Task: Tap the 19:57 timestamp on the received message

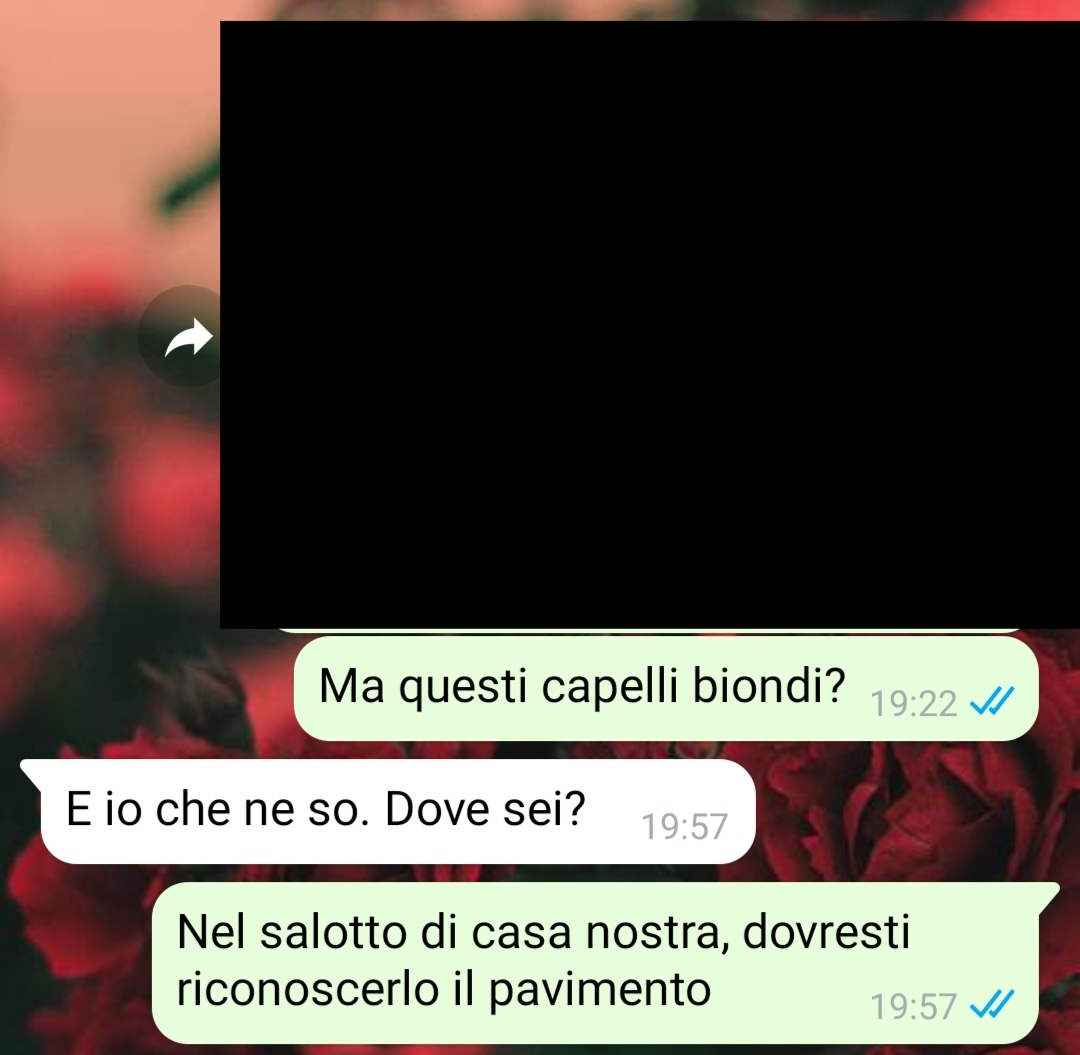Action: 685,826
